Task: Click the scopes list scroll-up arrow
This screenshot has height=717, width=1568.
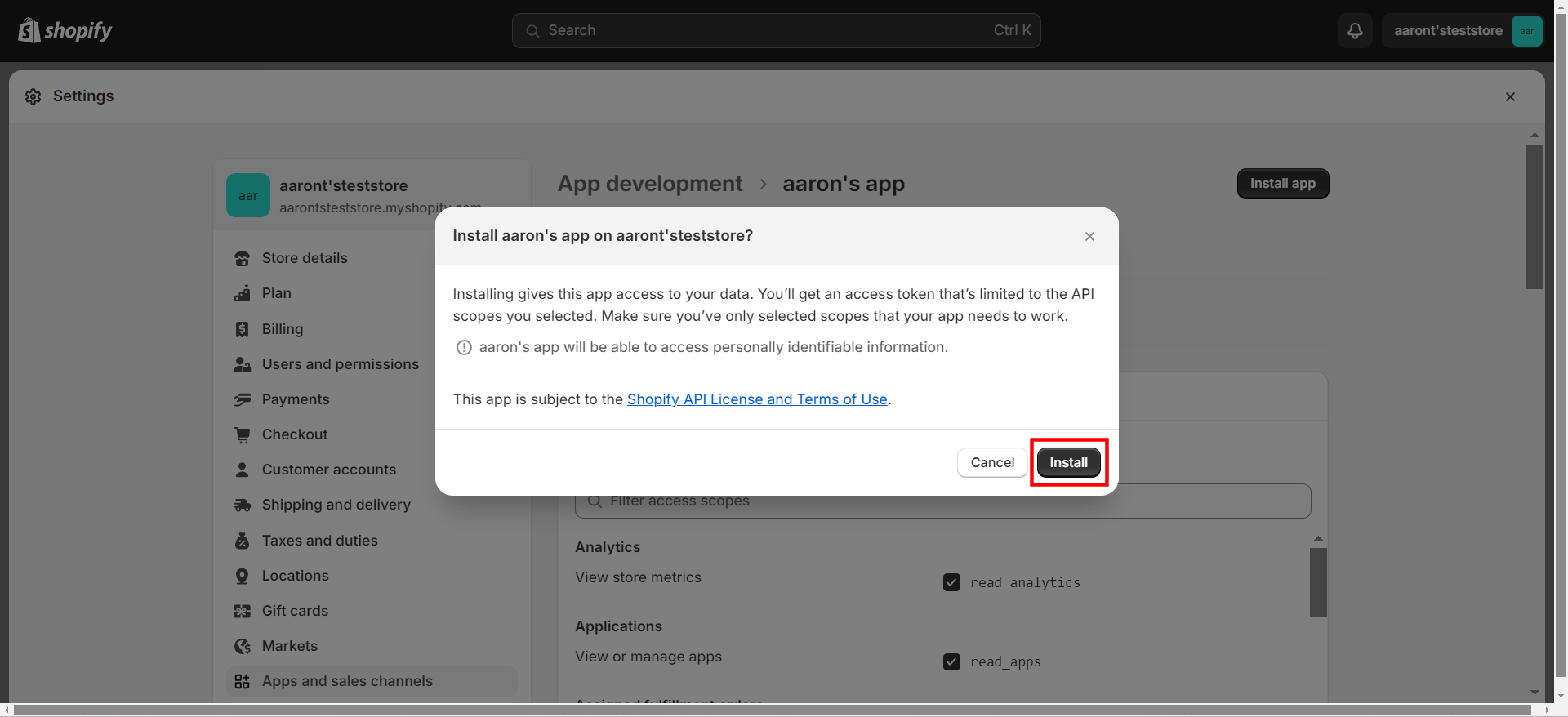Action: click(x=1318, y=539)
